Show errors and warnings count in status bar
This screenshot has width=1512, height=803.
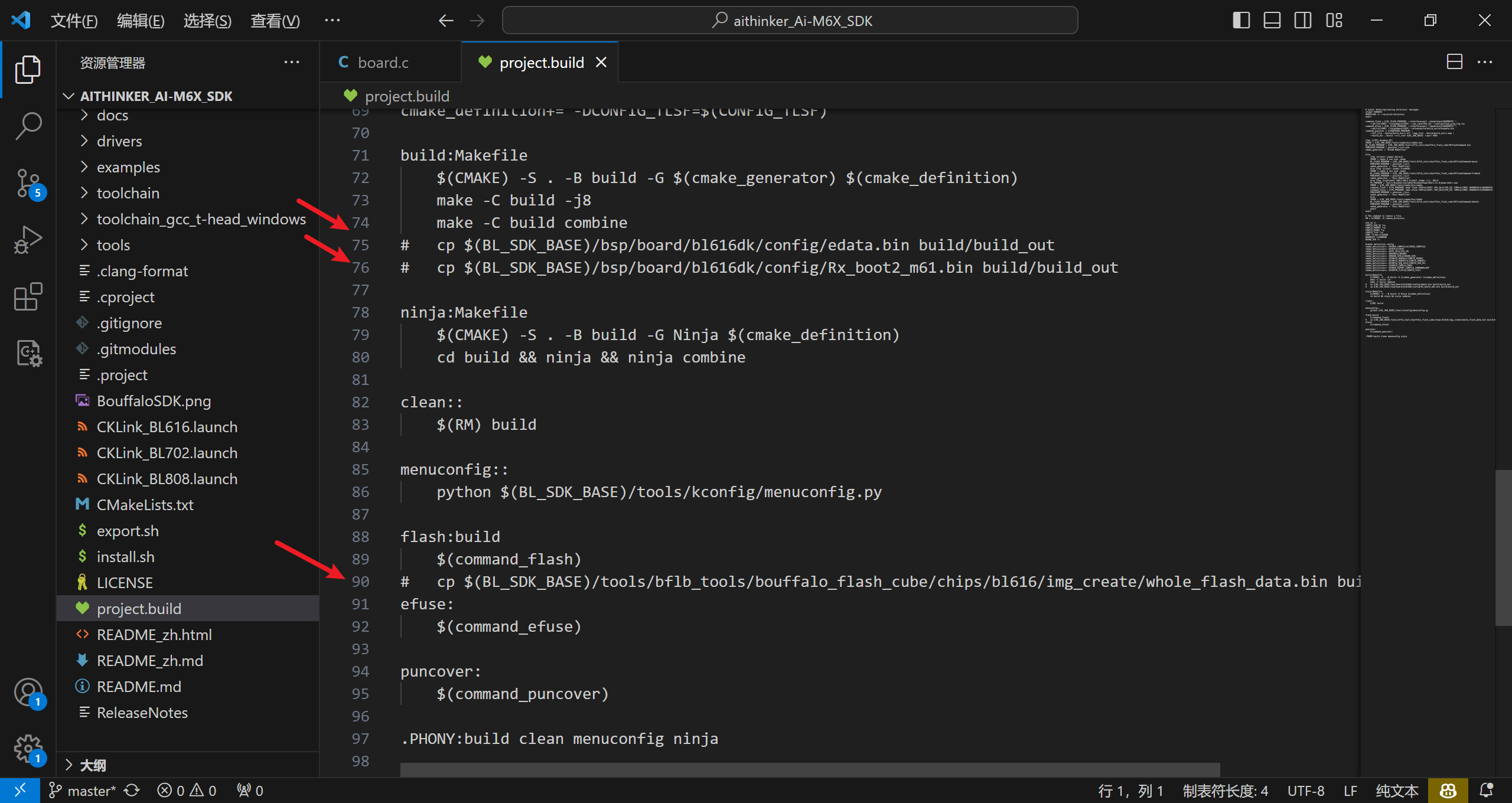coord(187,791)
